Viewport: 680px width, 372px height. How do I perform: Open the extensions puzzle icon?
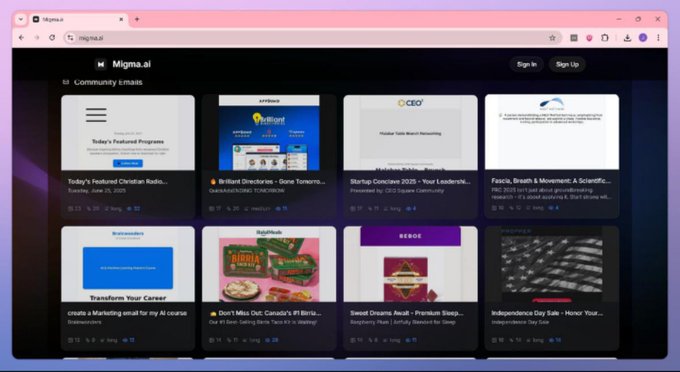click(605, 38)
